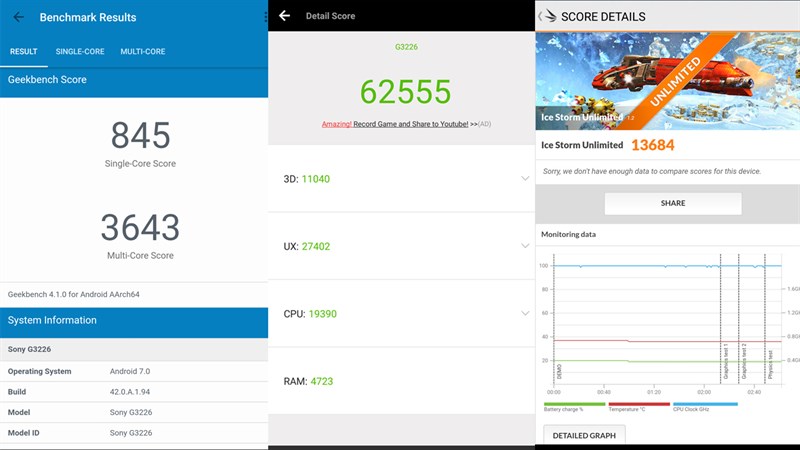Expand the CPU score row
800x450 pixels.
pos(402,313)
